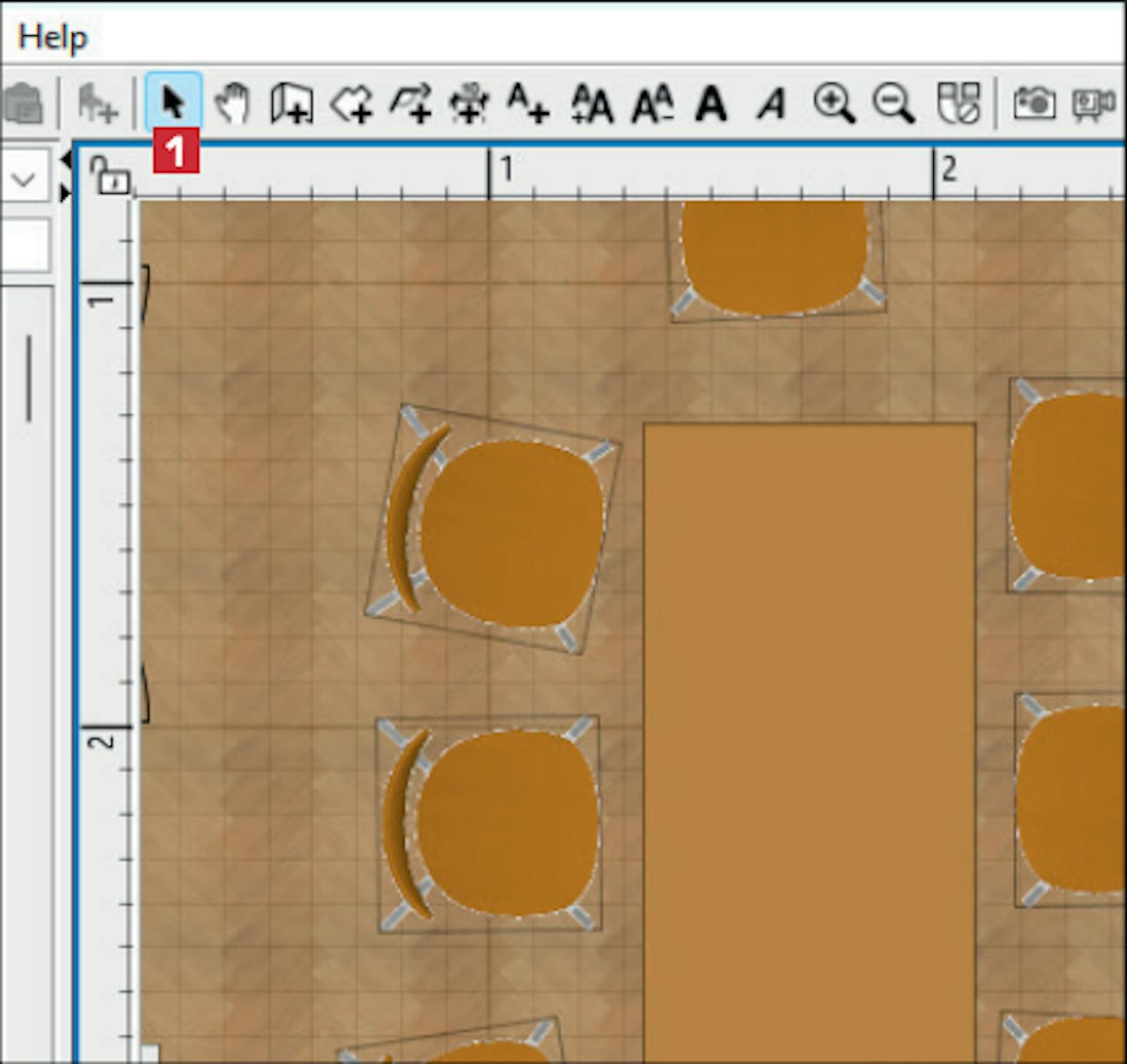
Task: Select the Create walls tool
Action: (x=292, y=103)
